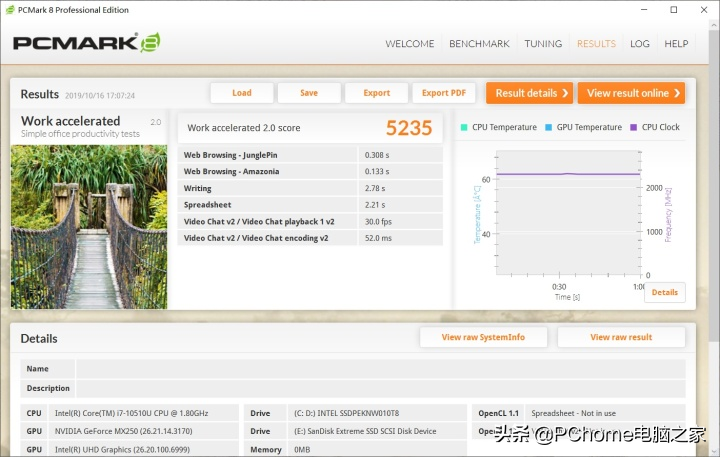Click the PCMark 8 logo

point(87,43)
